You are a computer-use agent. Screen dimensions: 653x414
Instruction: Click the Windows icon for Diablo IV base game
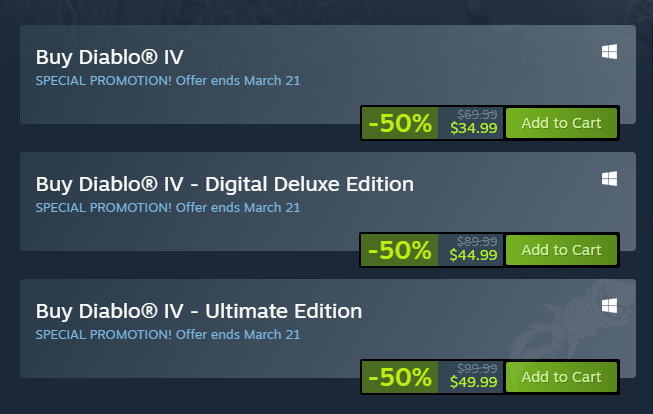click(x=609, y=52)
